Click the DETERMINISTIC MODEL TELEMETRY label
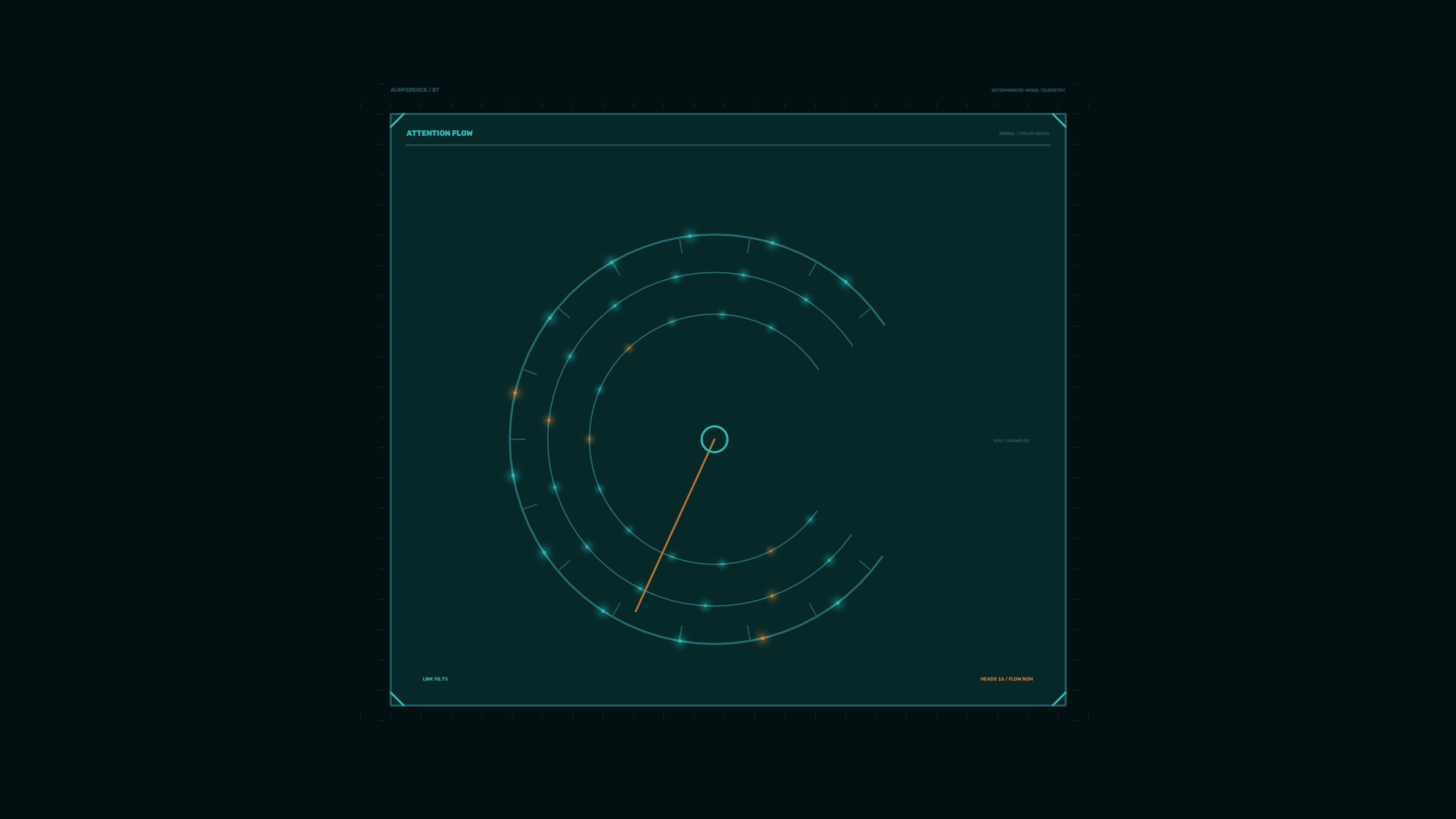Image resolution: width=1456 pixels, height=819 pixels. coord(1028,91)
